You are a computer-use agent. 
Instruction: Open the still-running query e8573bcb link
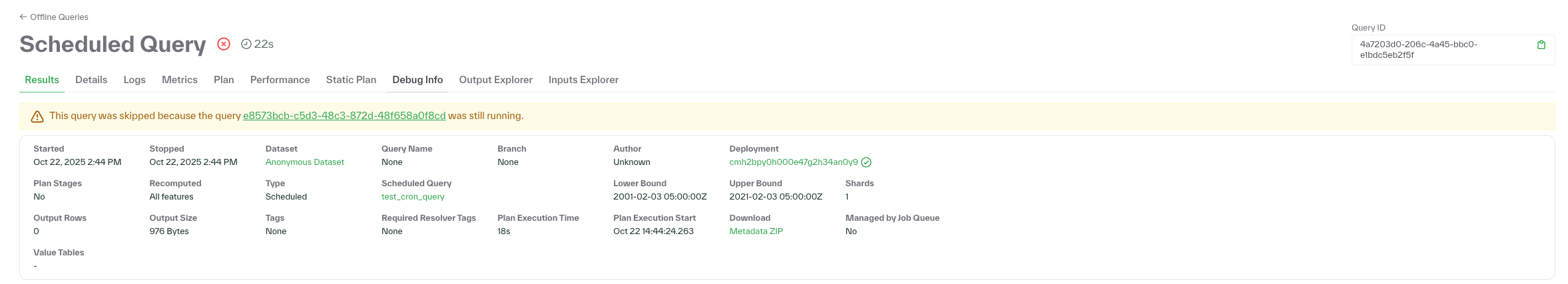pyautogui.click(x=344, y=116)
